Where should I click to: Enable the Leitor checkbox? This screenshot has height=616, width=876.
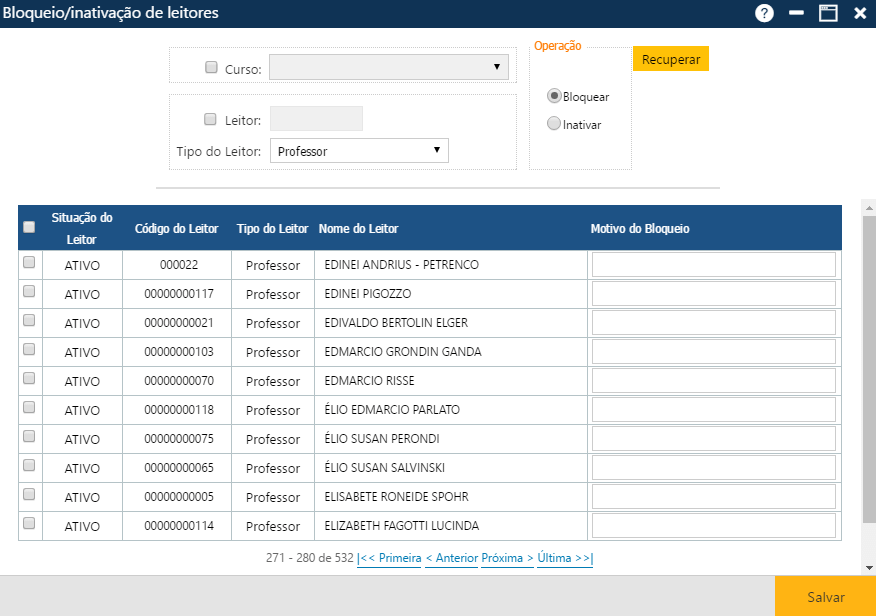210,118
